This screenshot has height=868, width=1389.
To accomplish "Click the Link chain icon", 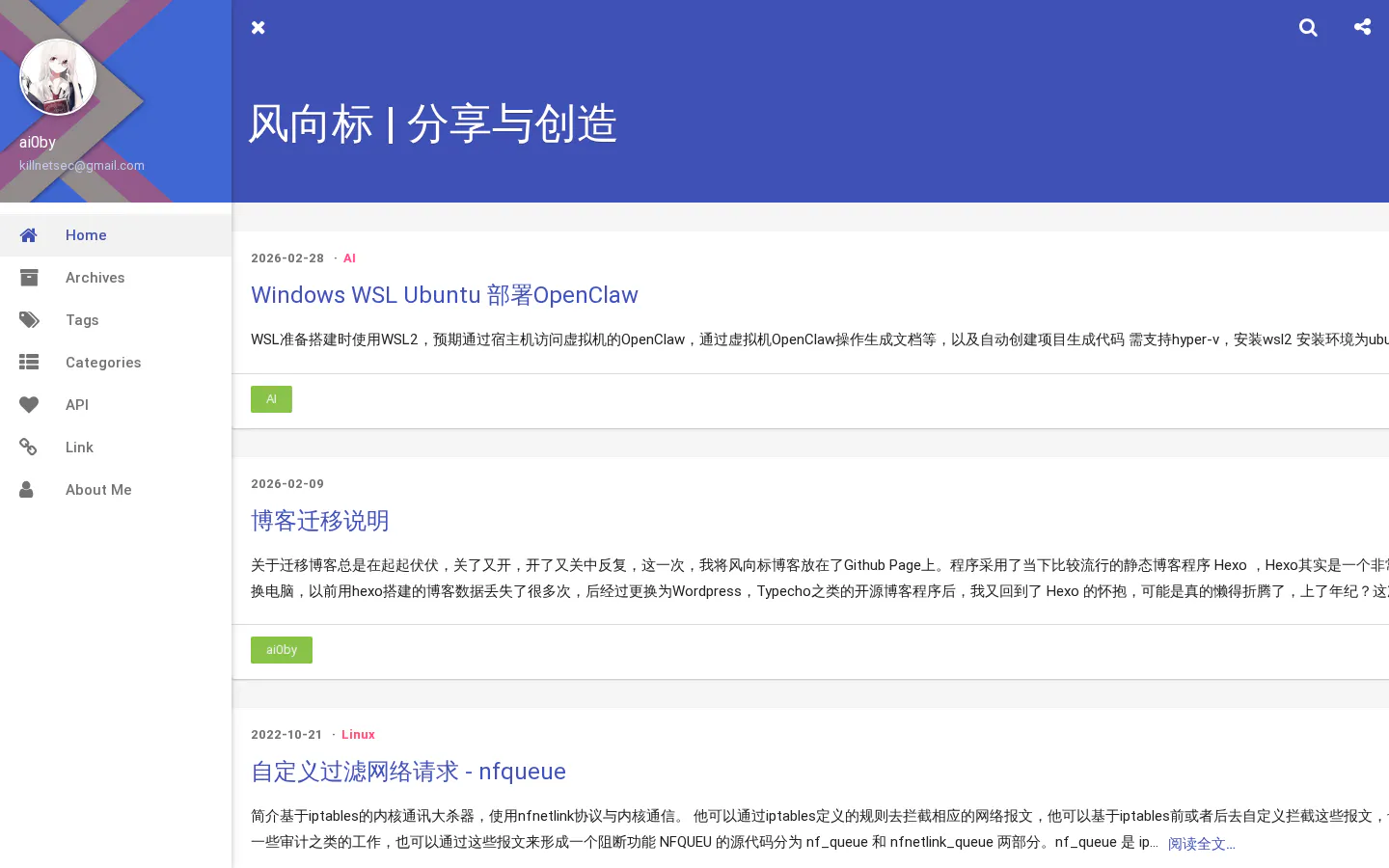I will point(28,448).
